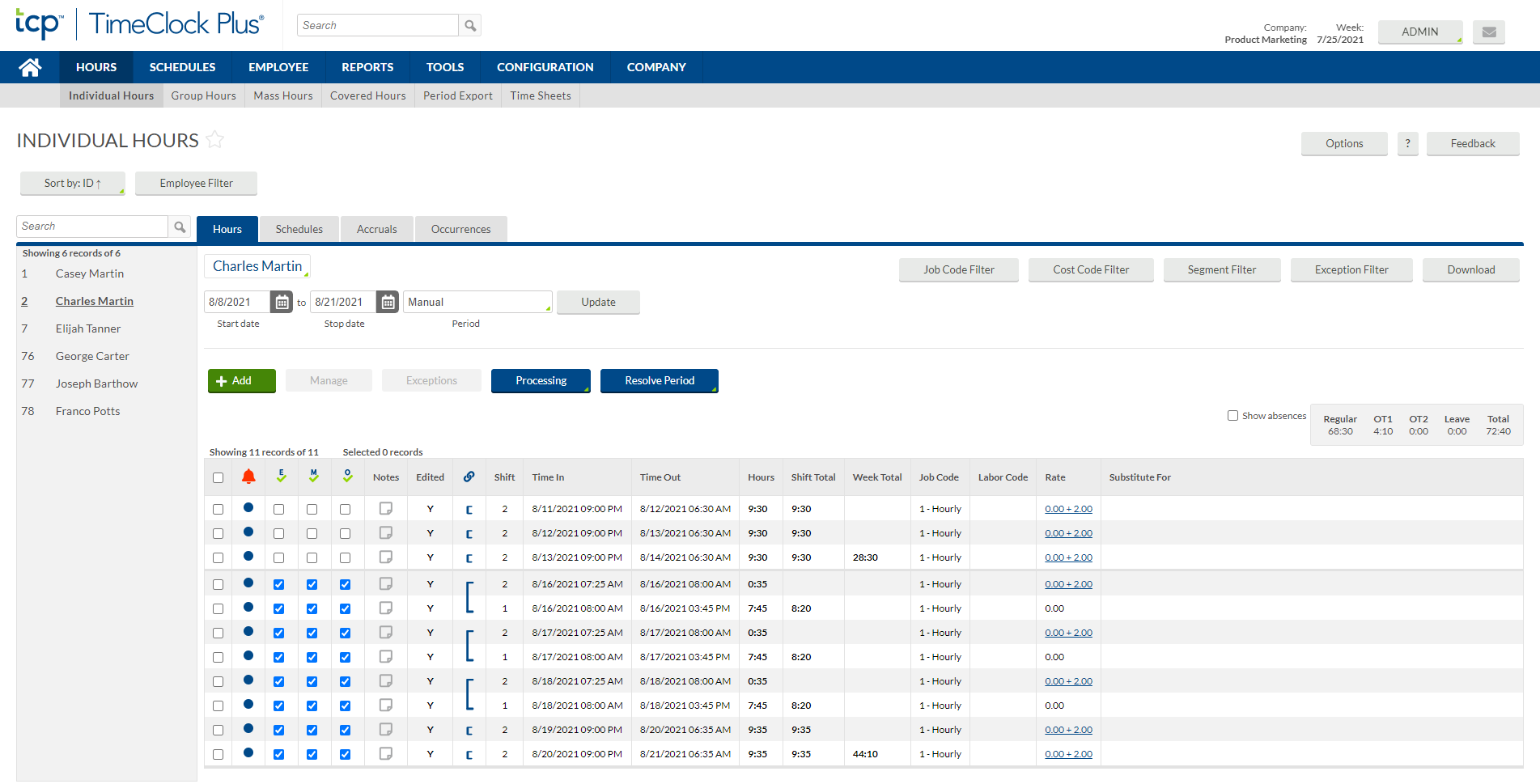Click the Update button

[599, 303]
